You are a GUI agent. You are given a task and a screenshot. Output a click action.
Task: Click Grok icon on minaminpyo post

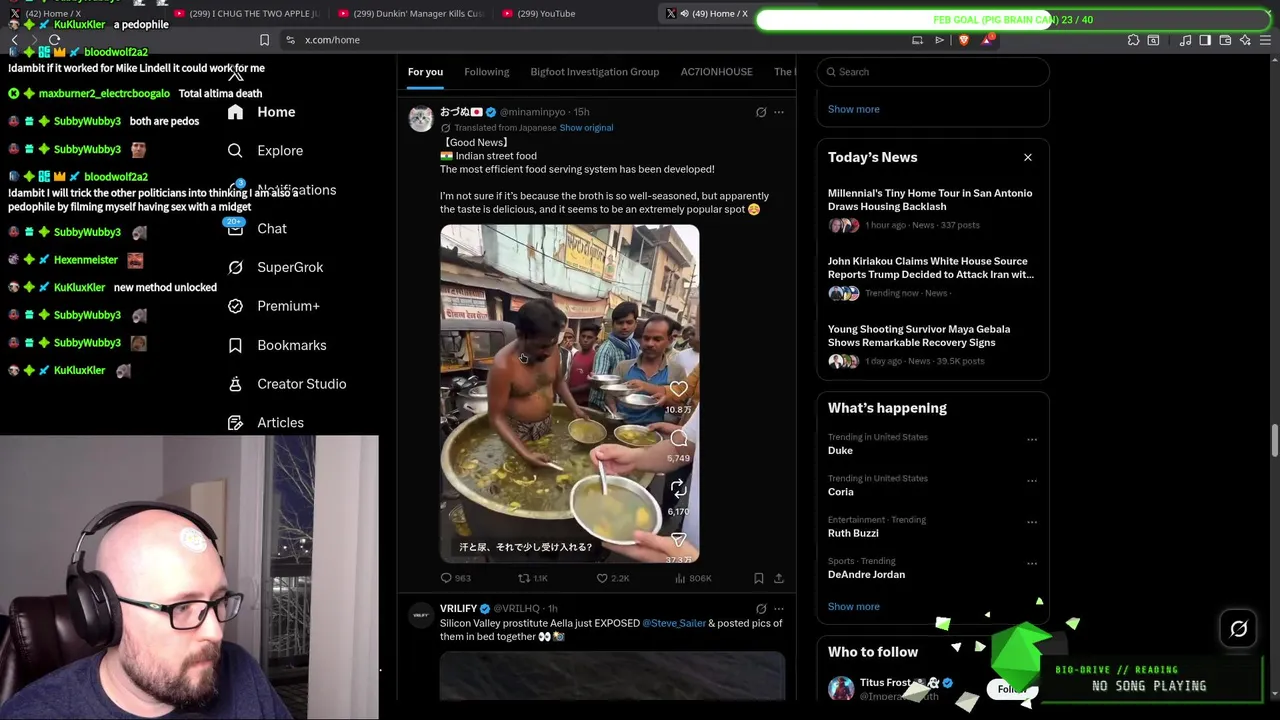(761, 112)
